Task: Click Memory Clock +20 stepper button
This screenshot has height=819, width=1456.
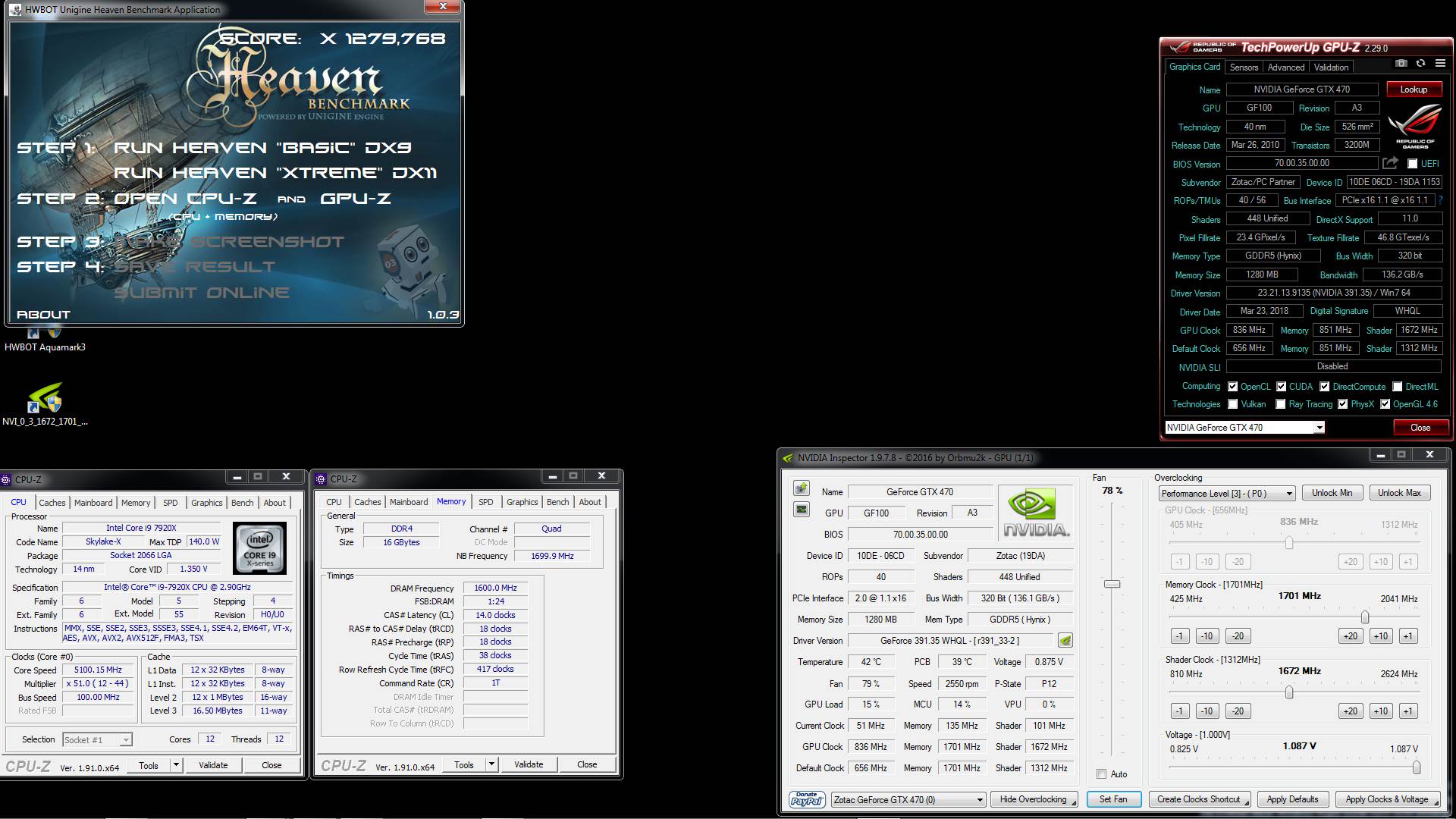Action: click(x=1350, y=636)
